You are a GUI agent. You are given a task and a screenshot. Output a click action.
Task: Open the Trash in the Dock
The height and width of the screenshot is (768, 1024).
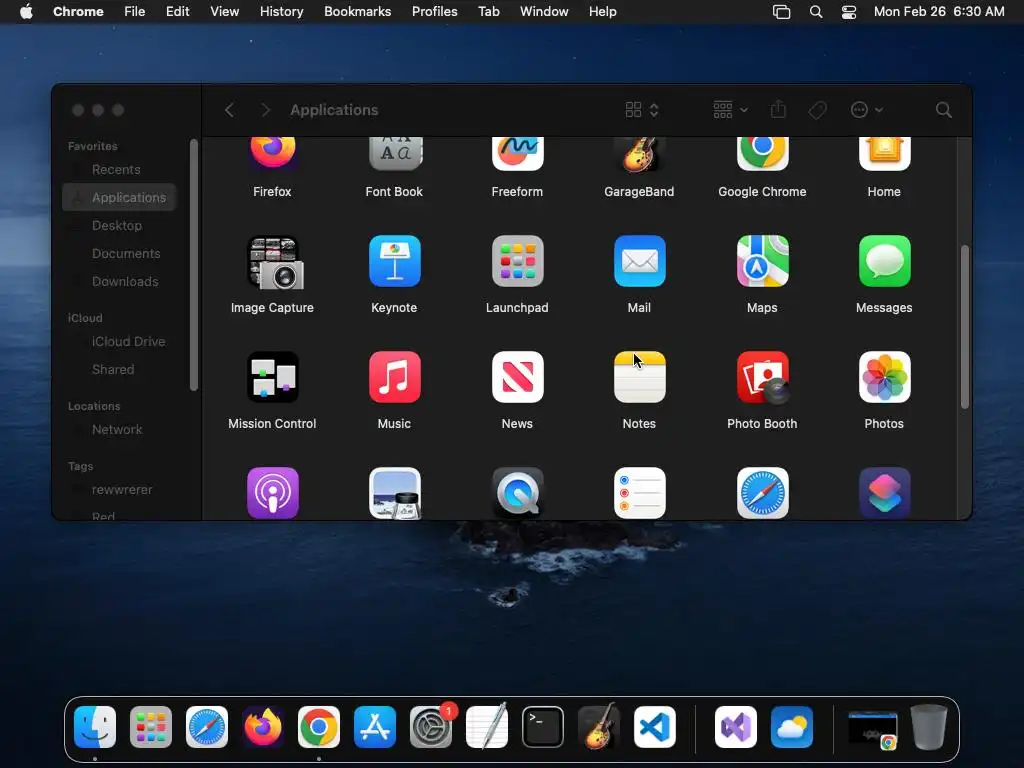[929, 727]
